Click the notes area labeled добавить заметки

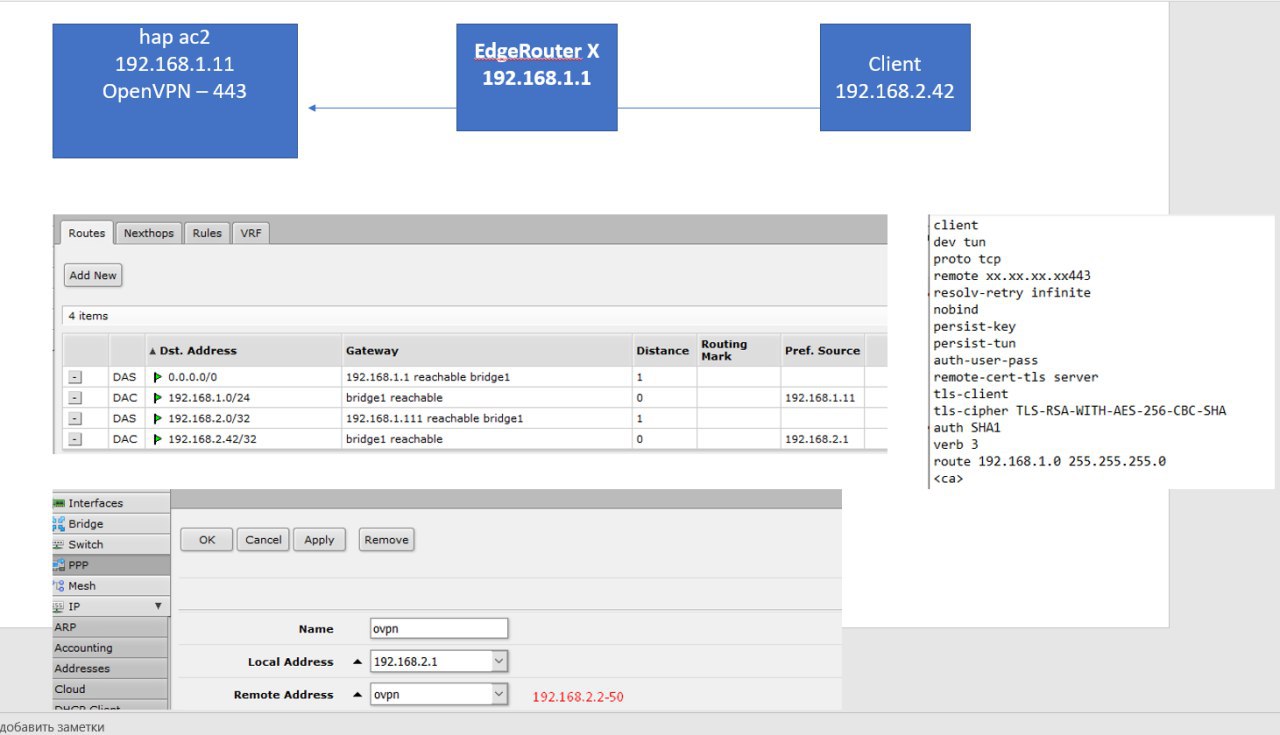(52, 727)
